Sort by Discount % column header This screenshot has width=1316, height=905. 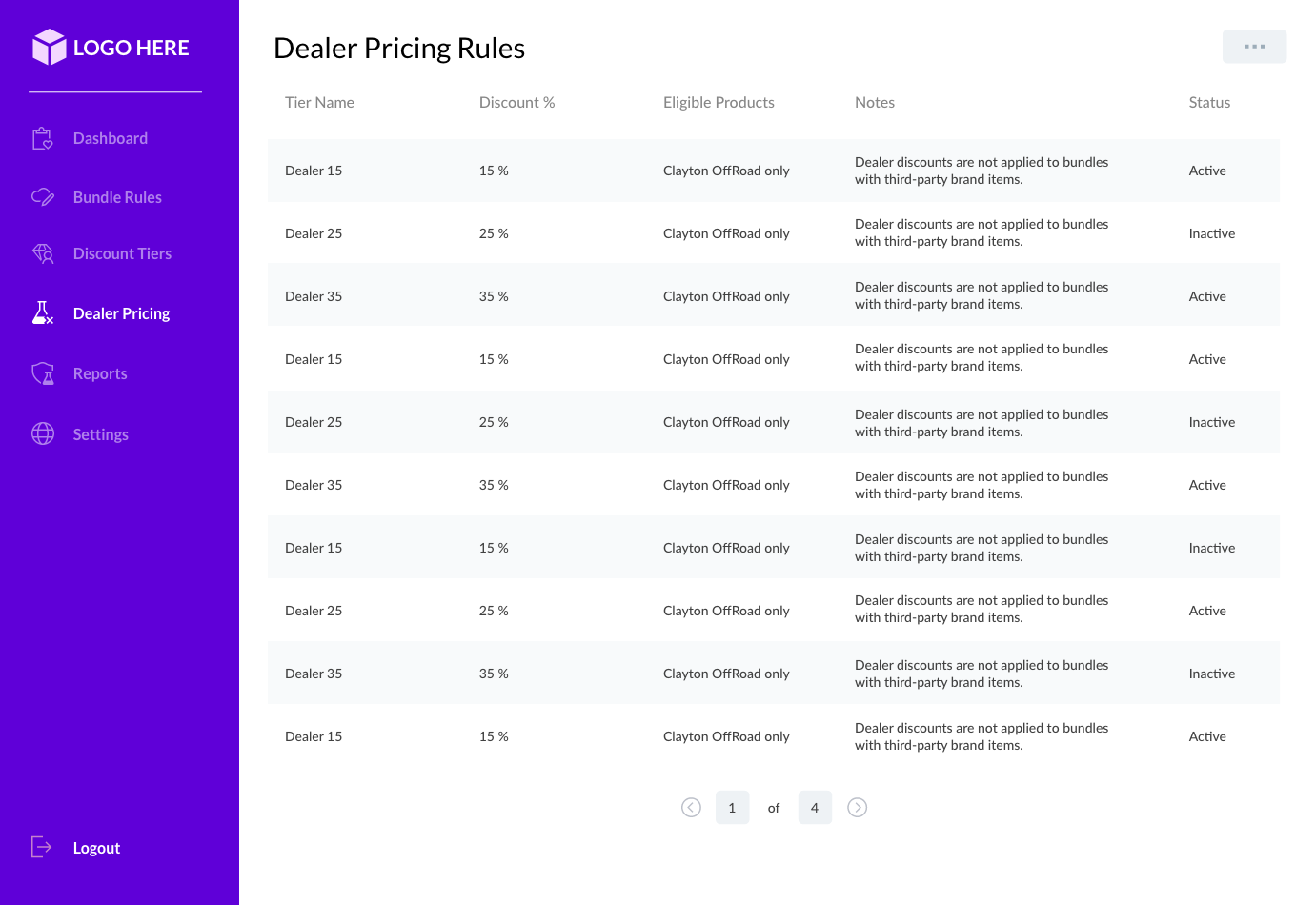[516, 103]
